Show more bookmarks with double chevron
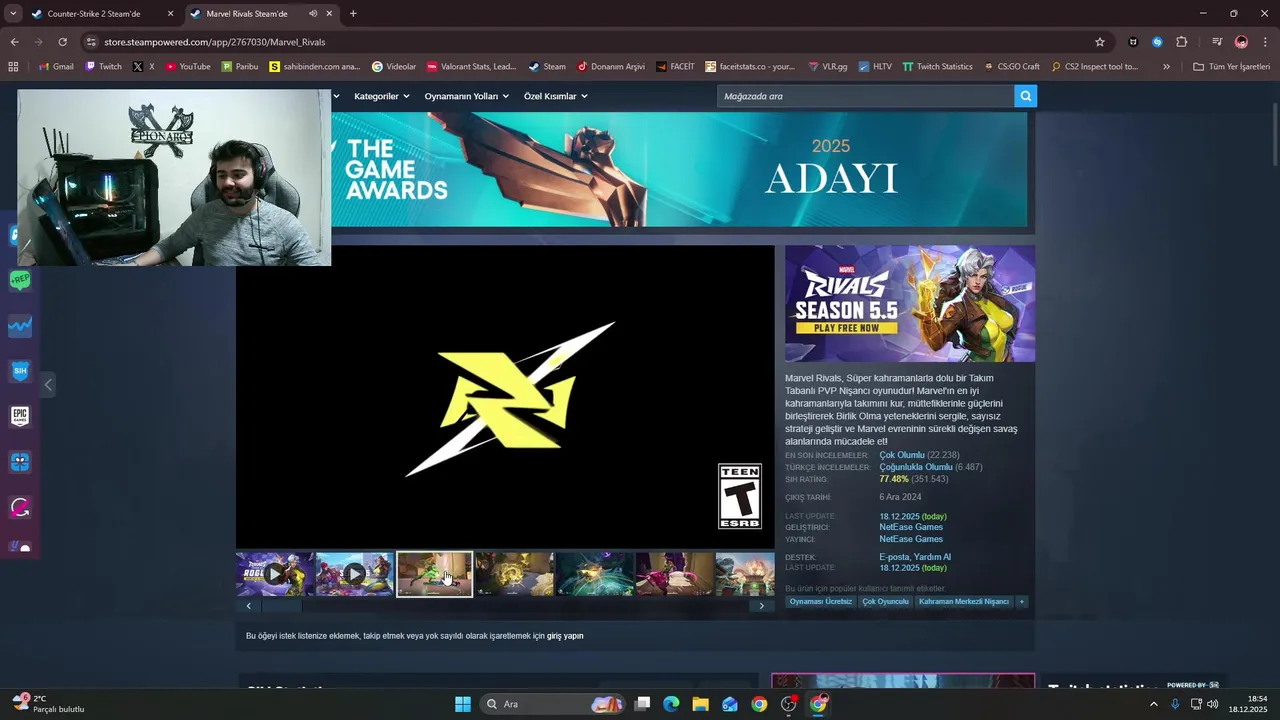The width and height of the screenshot is (1280, 720). (1166, 67)
